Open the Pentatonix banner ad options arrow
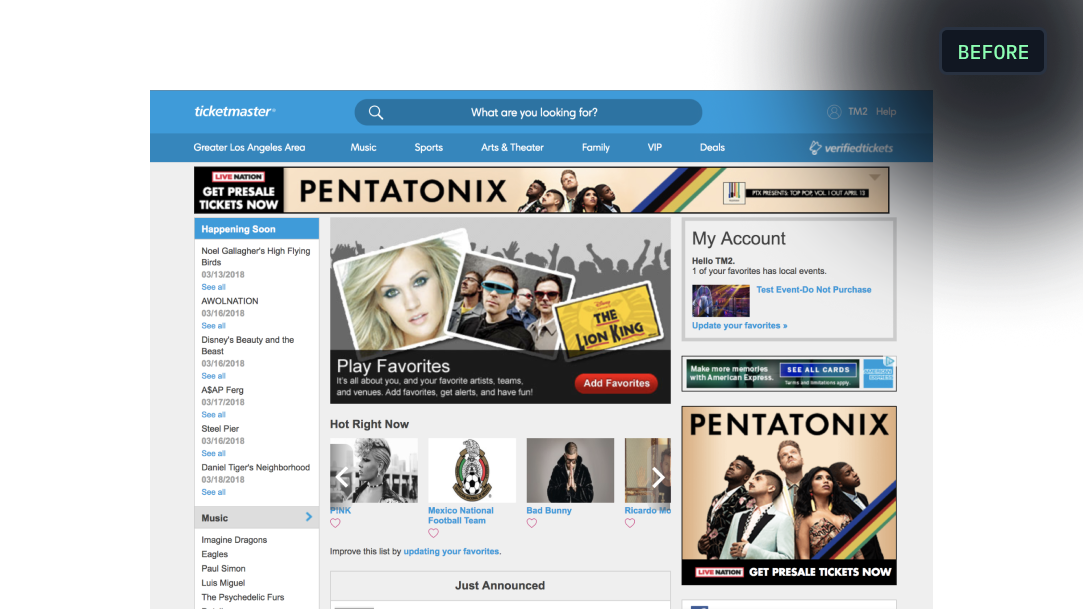This screenshot has height=609, width=1083. 874,177
